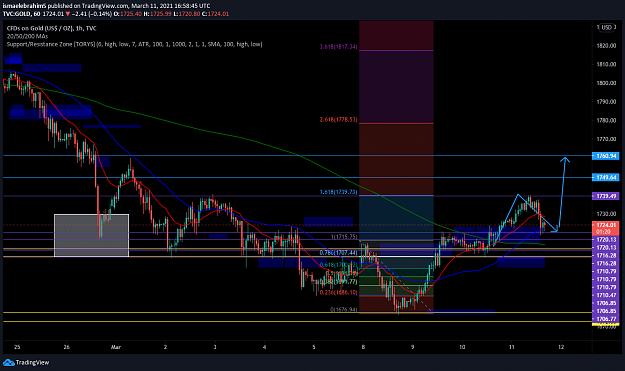Click the 25 date on time axis
The height and width of the screenshot is (371, 625).
[17, 347]
